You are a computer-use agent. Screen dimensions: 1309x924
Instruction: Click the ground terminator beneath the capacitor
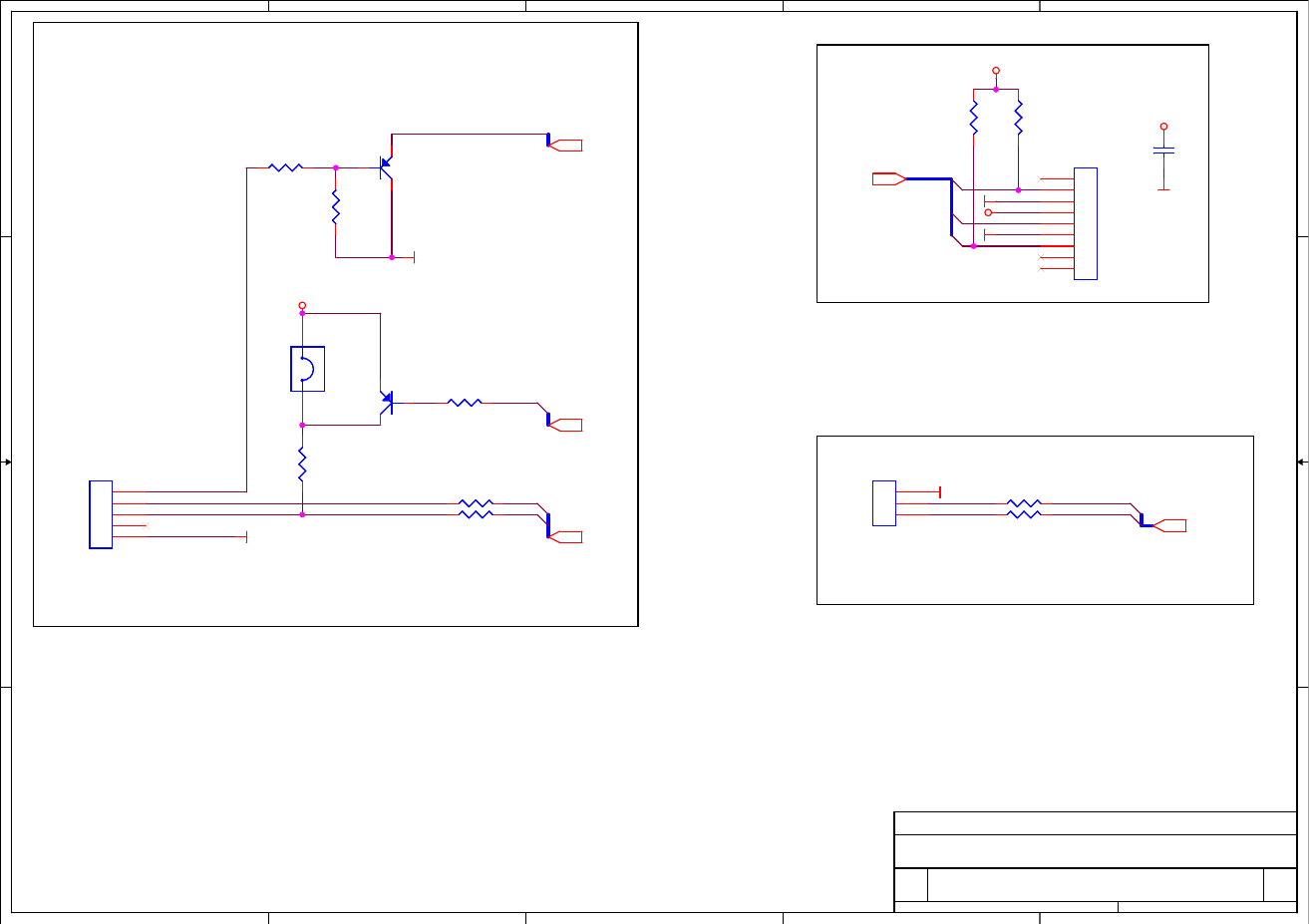[x=1163, y=189]
